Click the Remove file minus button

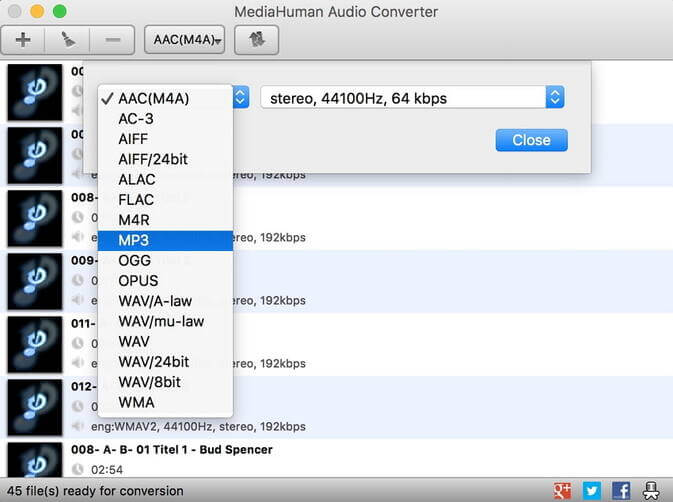(x=112, y=40)
